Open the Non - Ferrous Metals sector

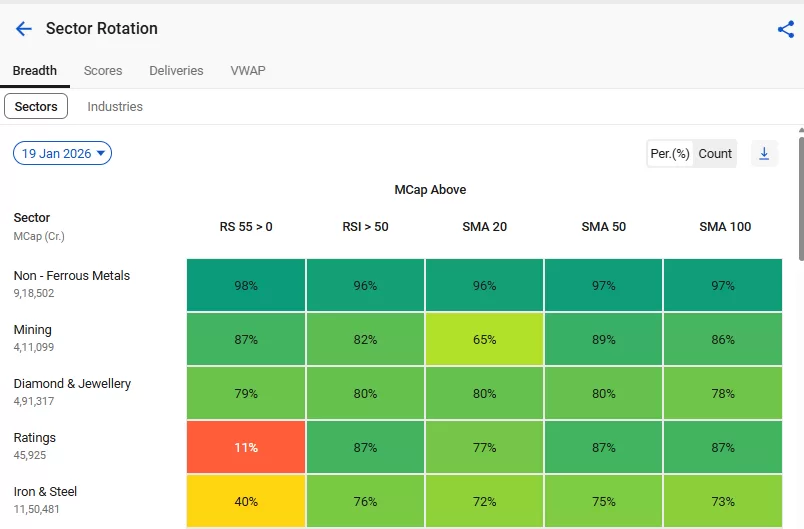(72, 276)
